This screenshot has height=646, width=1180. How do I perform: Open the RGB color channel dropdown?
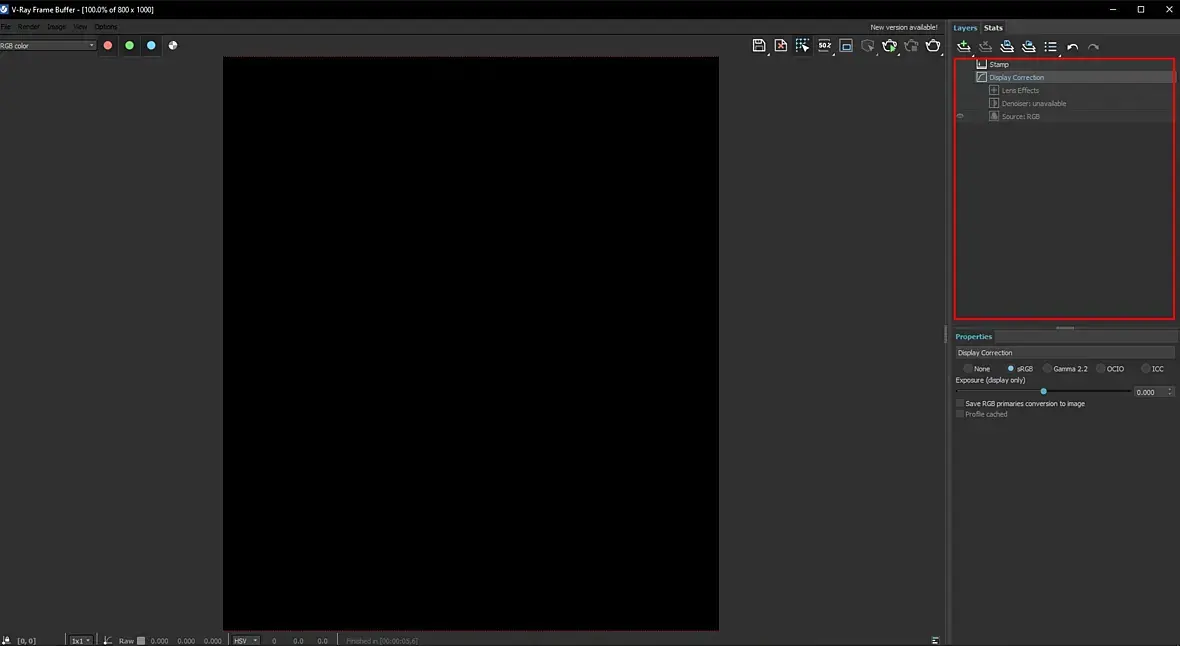click(x=47, y=45)
